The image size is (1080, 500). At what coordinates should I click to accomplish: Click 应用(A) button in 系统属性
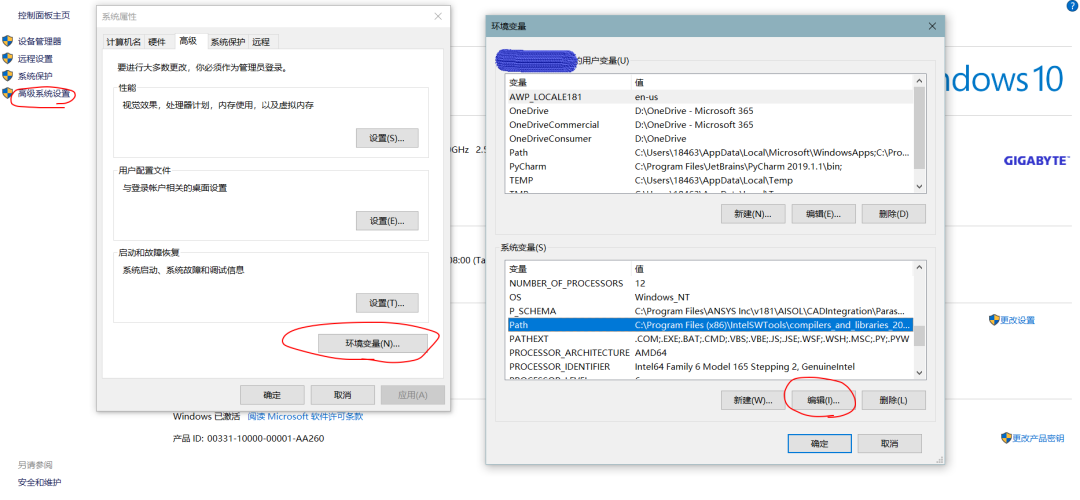pos(413,395)
